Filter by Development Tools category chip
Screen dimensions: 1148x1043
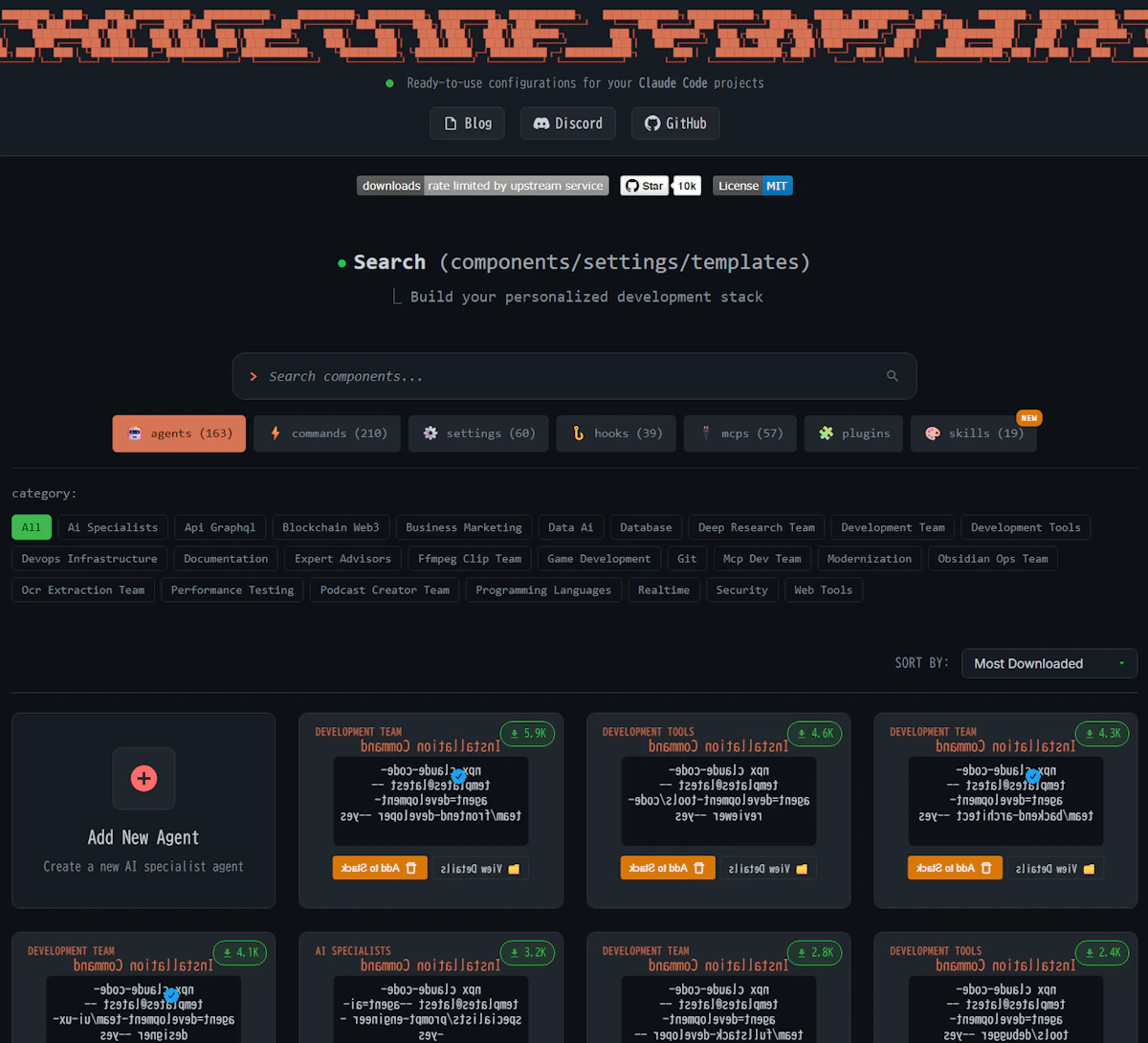coord(1026,527)
